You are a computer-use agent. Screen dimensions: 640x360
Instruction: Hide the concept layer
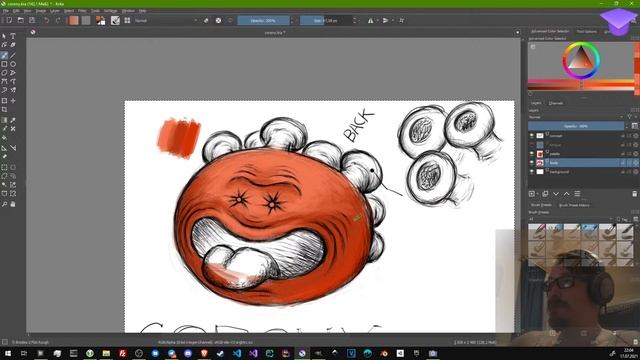[x=531, y=136]
